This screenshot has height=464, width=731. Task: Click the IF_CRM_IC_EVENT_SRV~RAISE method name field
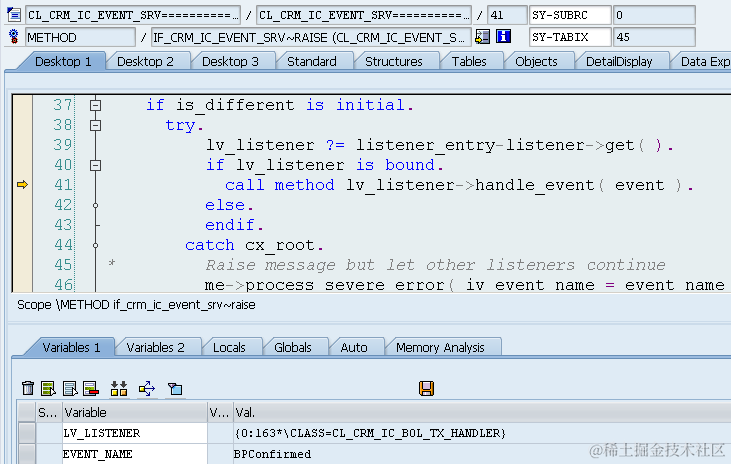click(311, 37)
